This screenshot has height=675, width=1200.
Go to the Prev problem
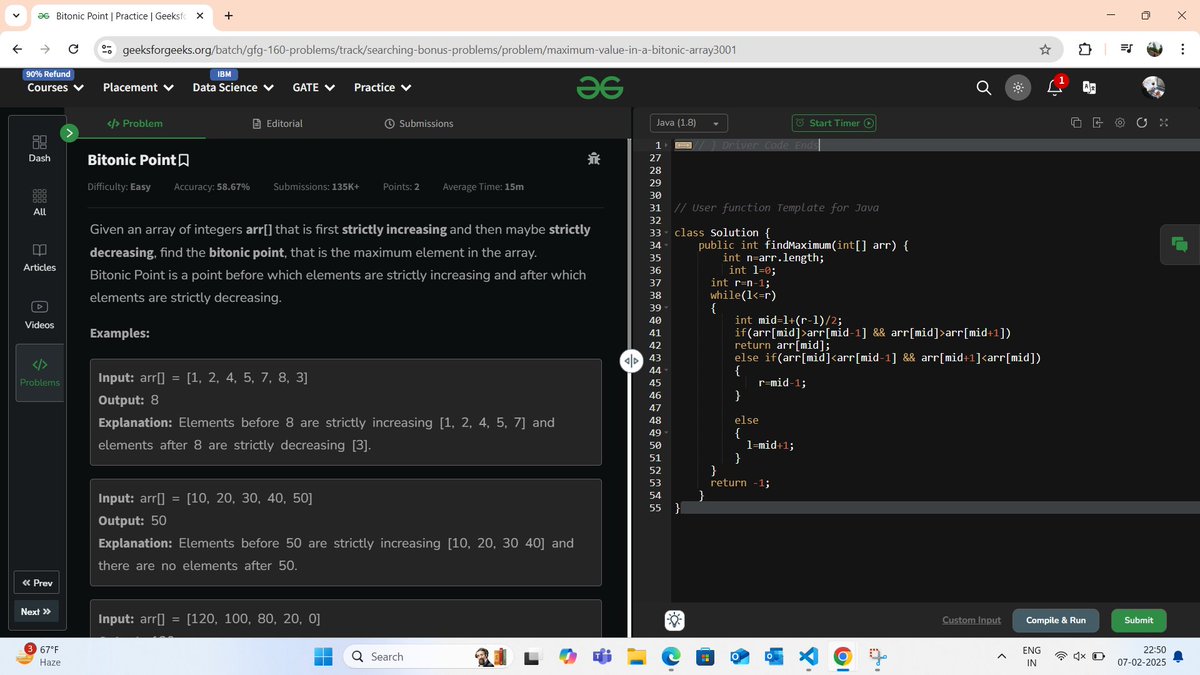click(38, 583)
